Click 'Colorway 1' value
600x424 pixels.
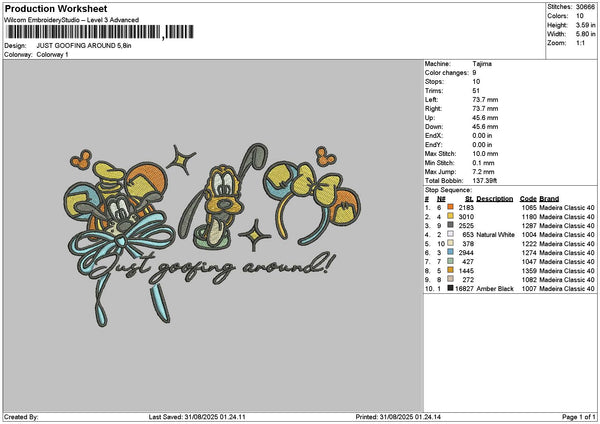point(52,55)
